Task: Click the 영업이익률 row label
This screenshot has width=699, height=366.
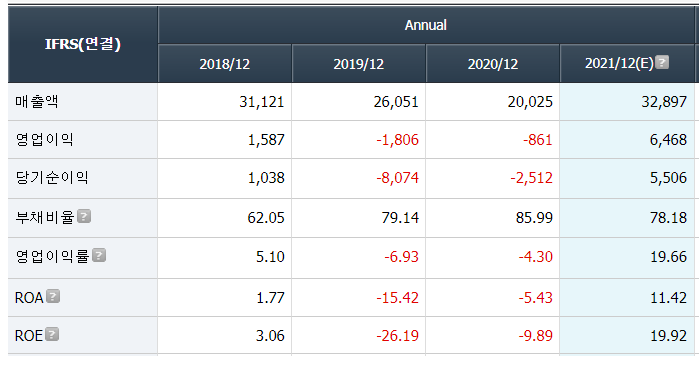Action: 52,256
